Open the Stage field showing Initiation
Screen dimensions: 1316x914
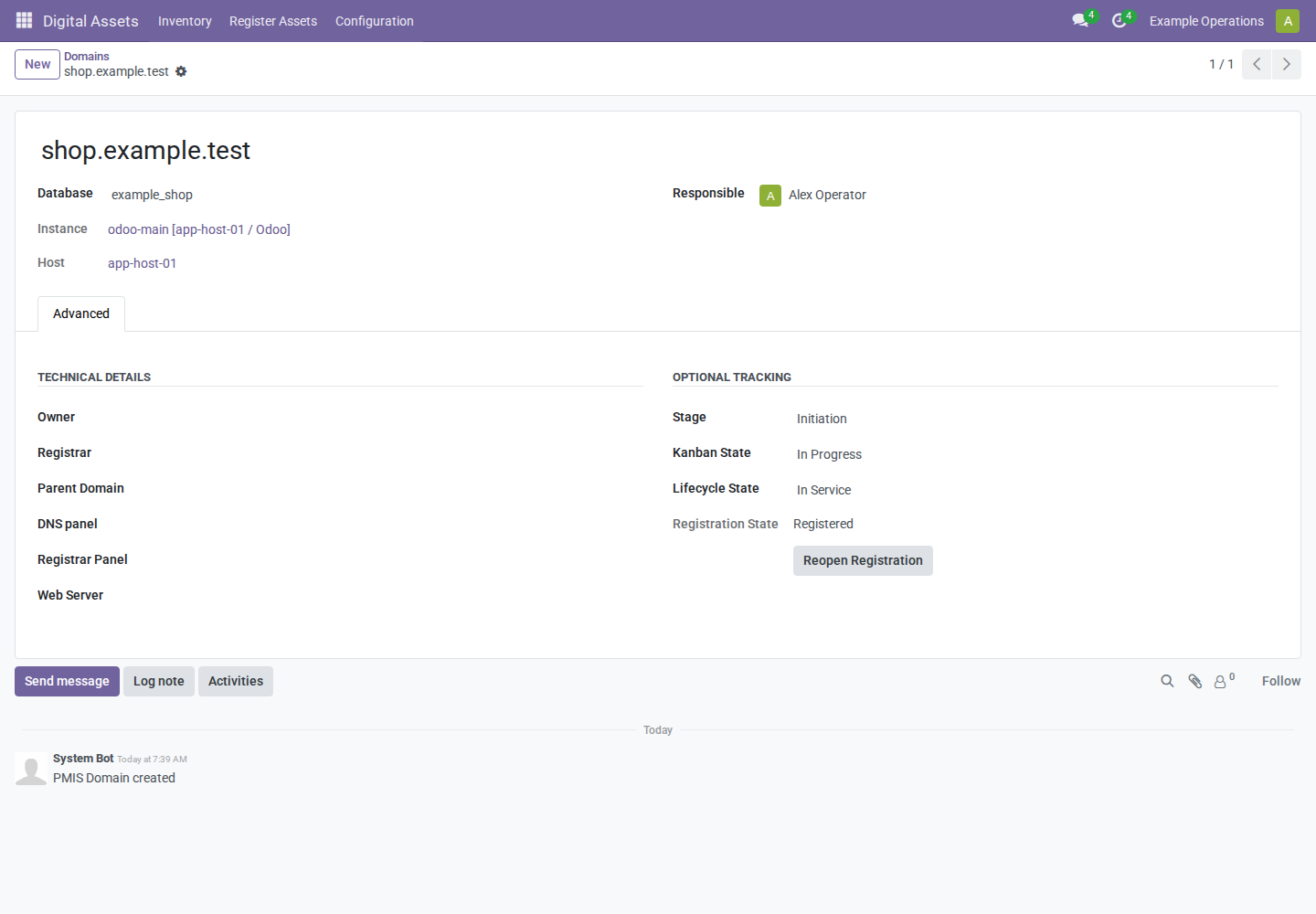point(1037,419)
